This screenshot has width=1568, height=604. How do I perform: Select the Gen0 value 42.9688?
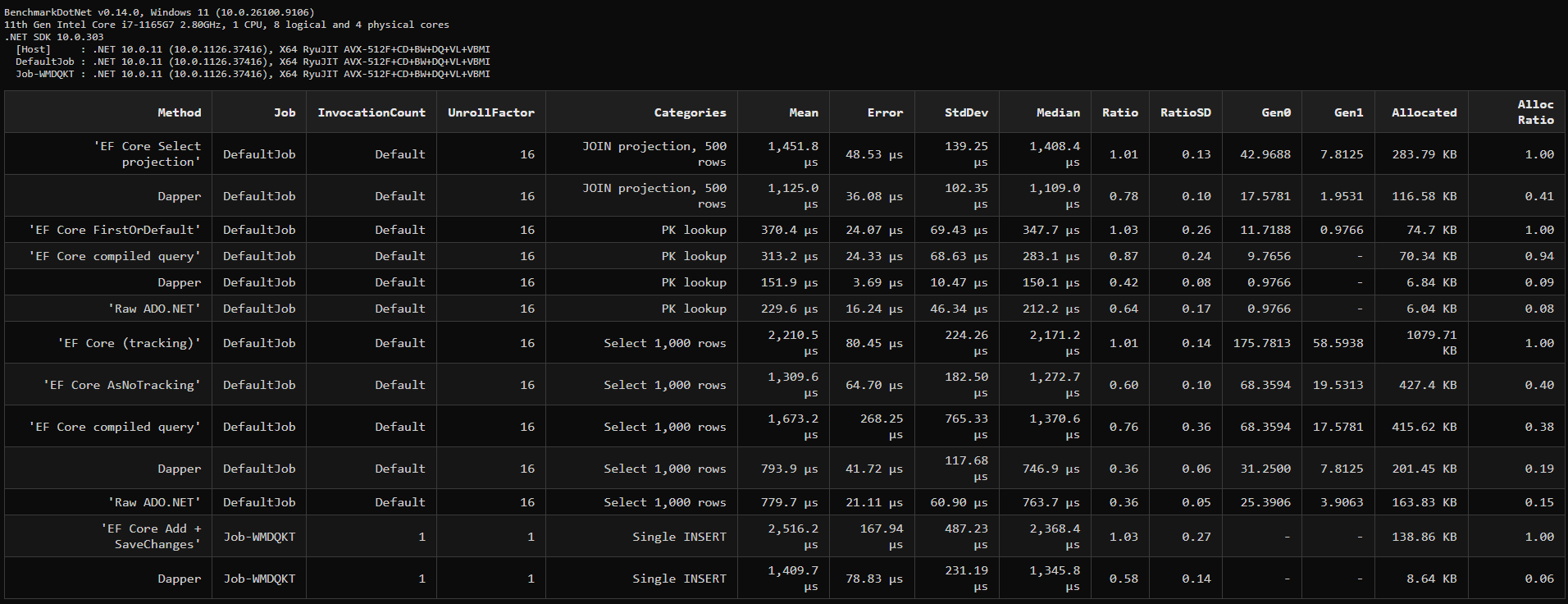[x=1265, y=154]
